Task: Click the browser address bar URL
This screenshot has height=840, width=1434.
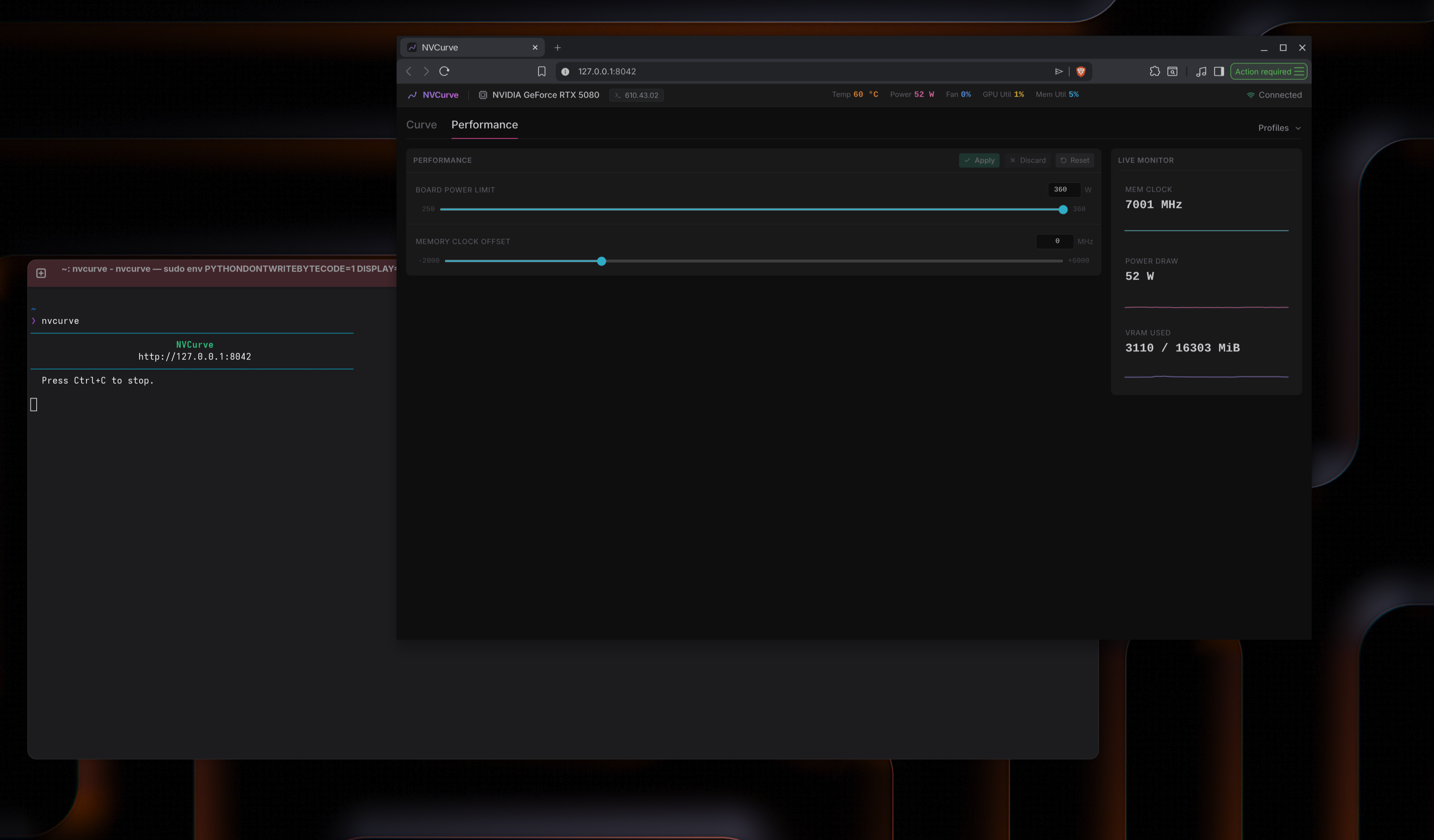Action: pyautogui.click(x=607, y=72)
